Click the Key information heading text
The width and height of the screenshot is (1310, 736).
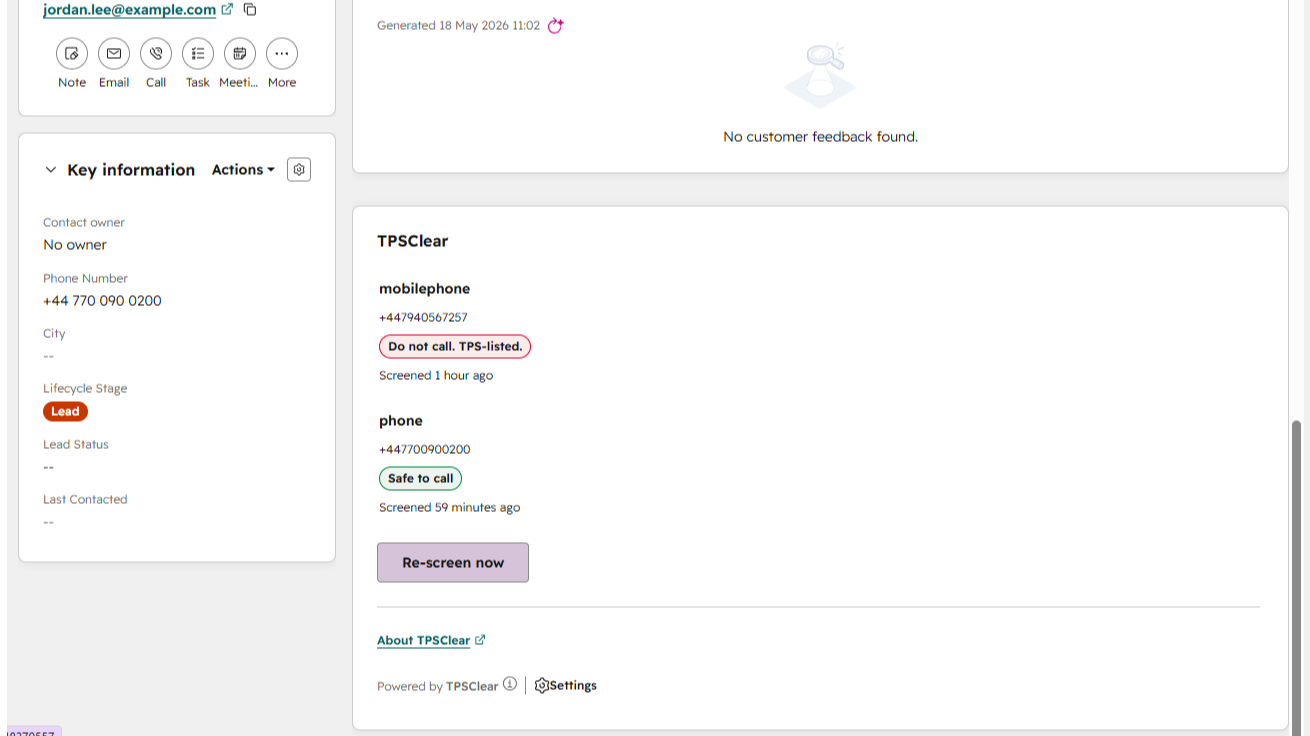131,170
